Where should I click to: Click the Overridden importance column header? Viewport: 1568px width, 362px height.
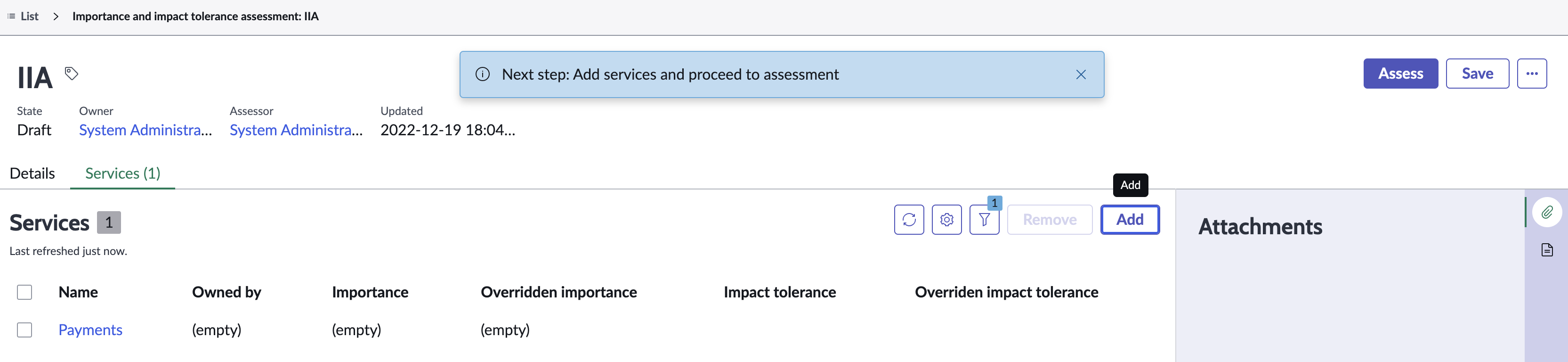559,293
